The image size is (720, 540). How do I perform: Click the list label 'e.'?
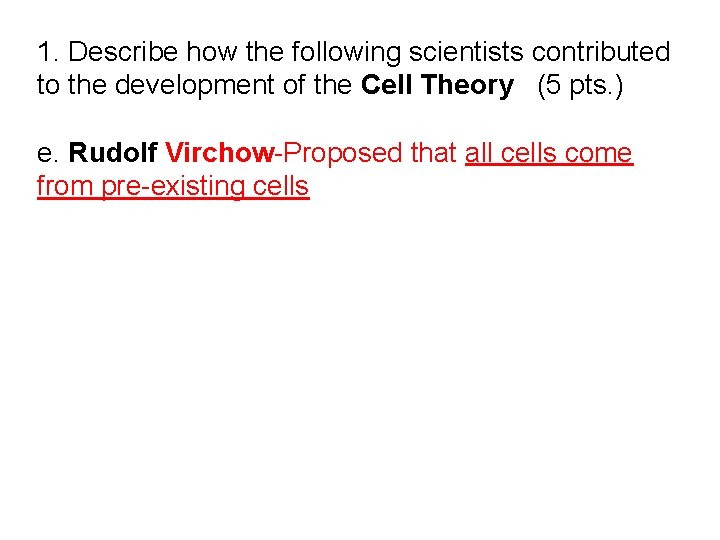click(x=47, y=154)
